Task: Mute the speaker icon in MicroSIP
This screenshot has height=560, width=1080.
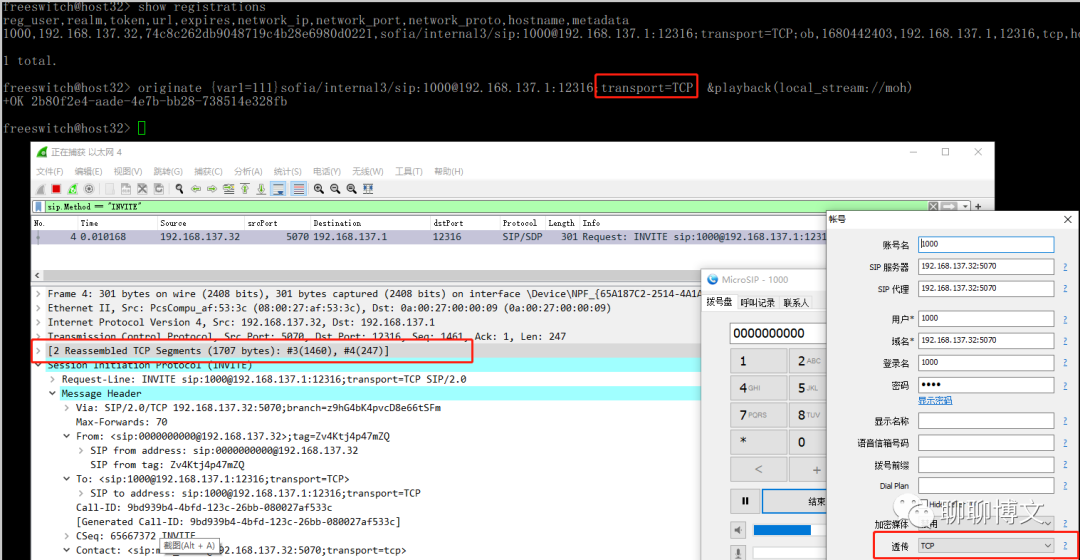Action: [x=738, y=530]
